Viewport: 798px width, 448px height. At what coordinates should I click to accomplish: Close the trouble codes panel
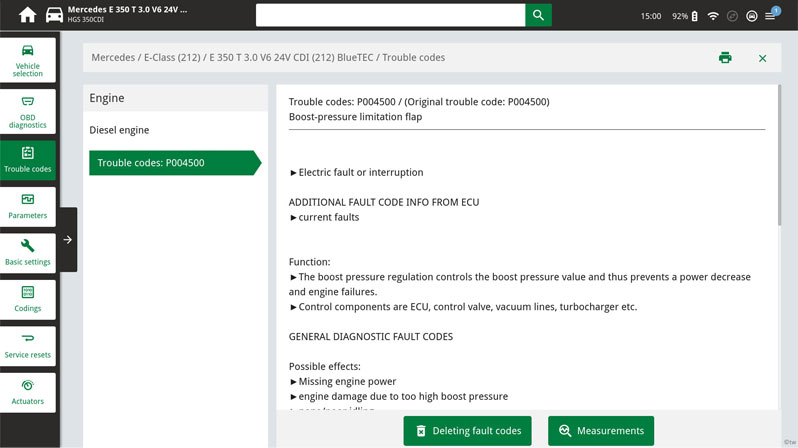[762, 58]
